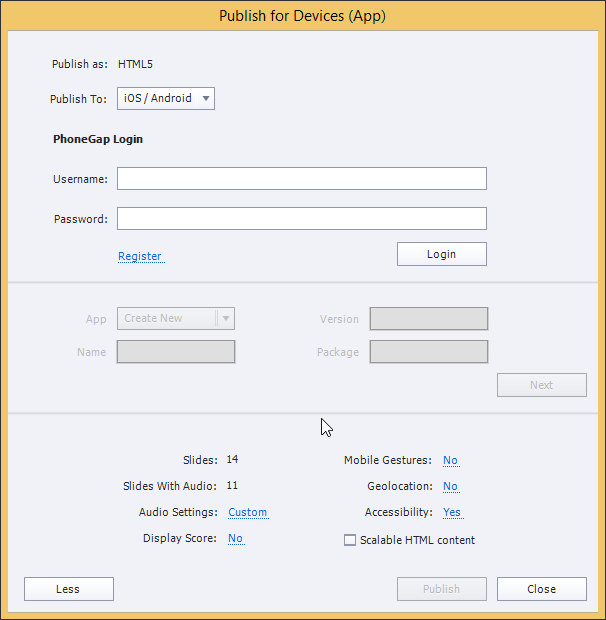Screen dimensions: 606x620
Task: Click the Less button
Action: click(x=69, y=589)
